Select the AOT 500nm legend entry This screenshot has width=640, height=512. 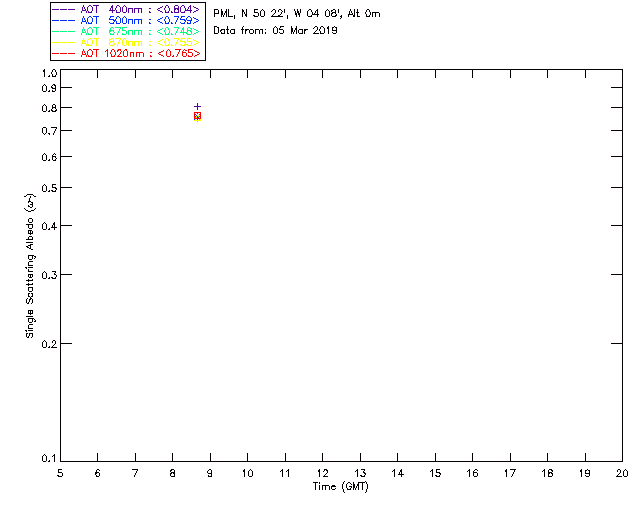tap(140, 21)
